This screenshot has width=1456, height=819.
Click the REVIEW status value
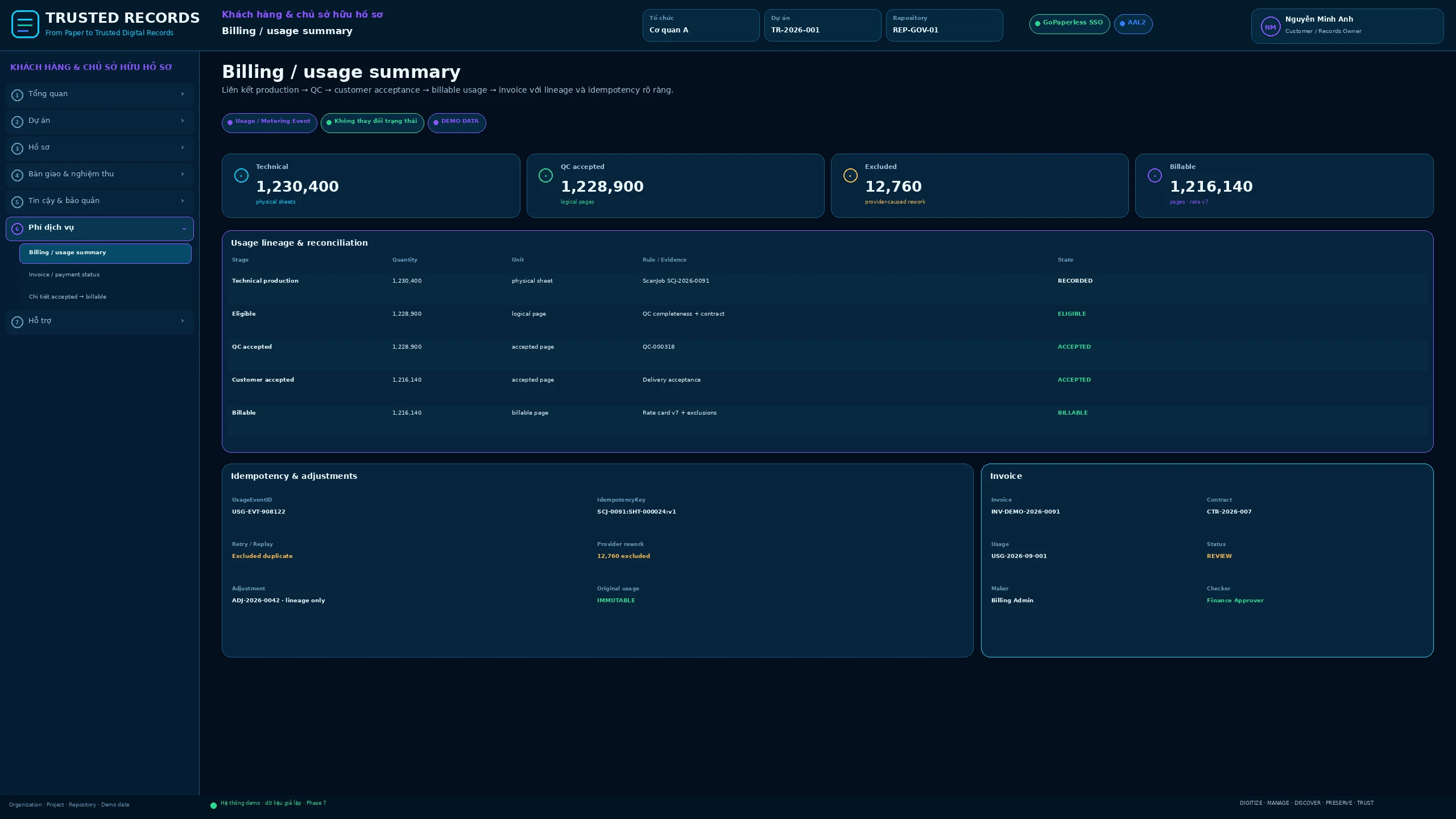[x=1219, y=556]
